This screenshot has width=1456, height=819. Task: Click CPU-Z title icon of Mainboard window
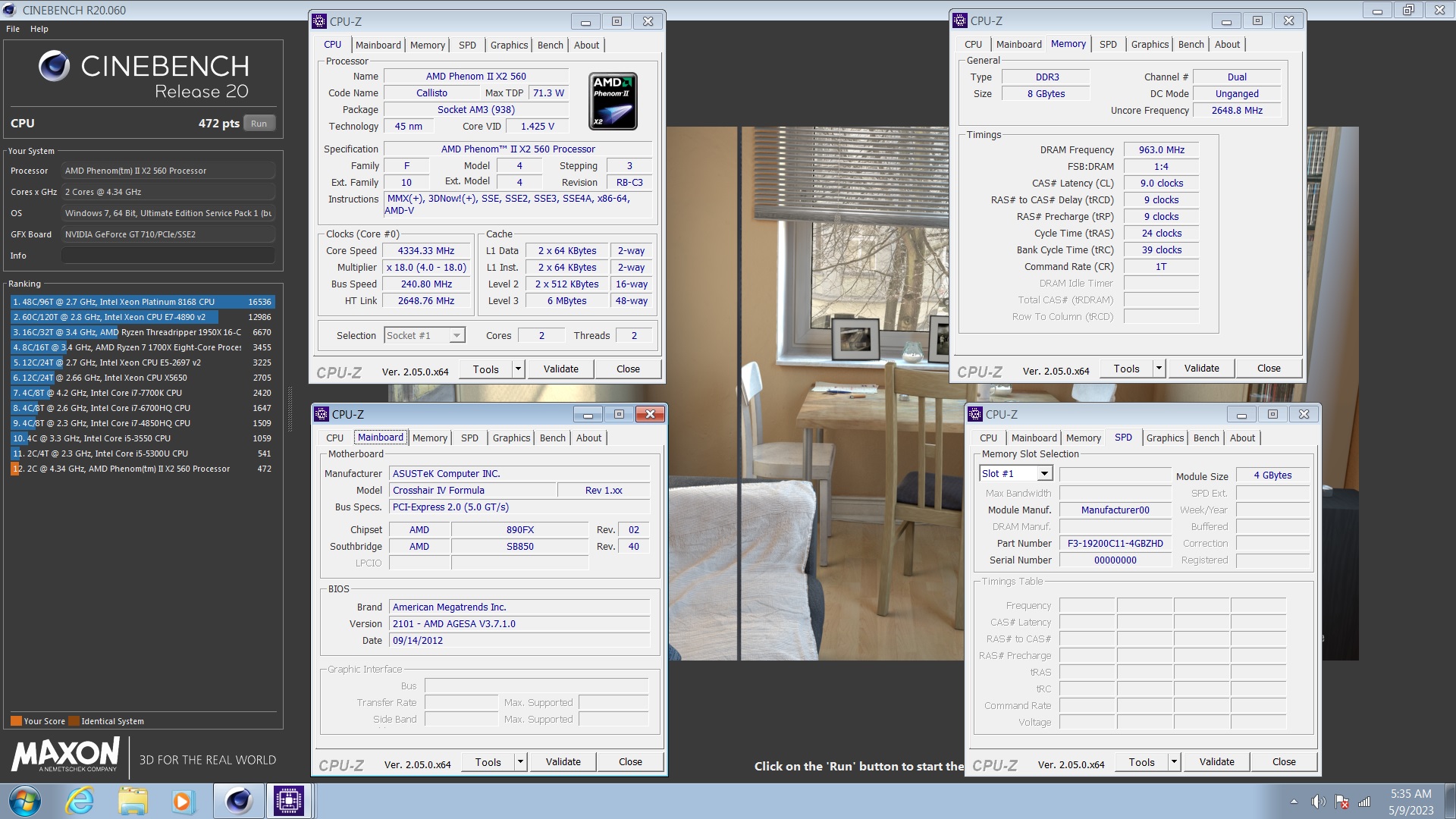tap(322, 414)
